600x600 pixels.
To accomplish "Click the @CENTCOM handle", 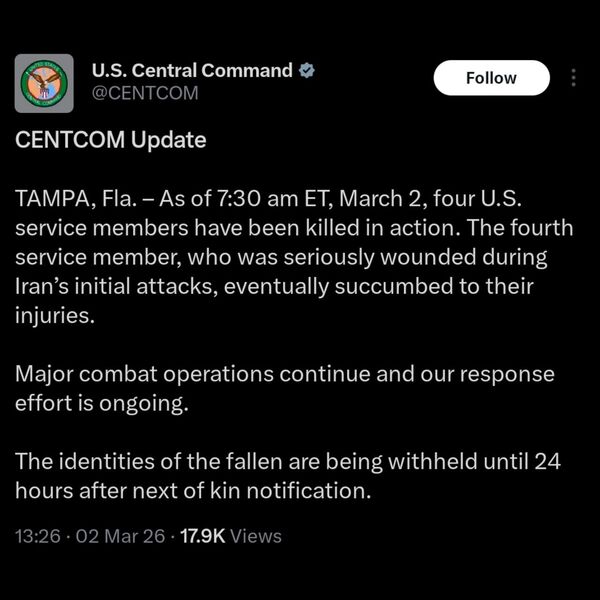I will 145,93.
